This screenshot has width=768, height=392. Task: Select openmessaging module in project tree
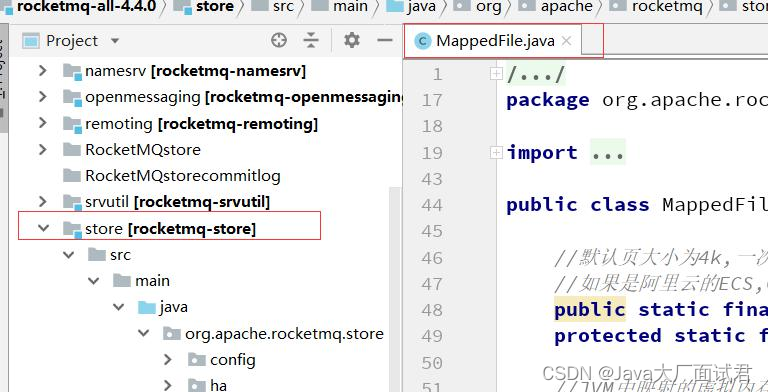243,97
